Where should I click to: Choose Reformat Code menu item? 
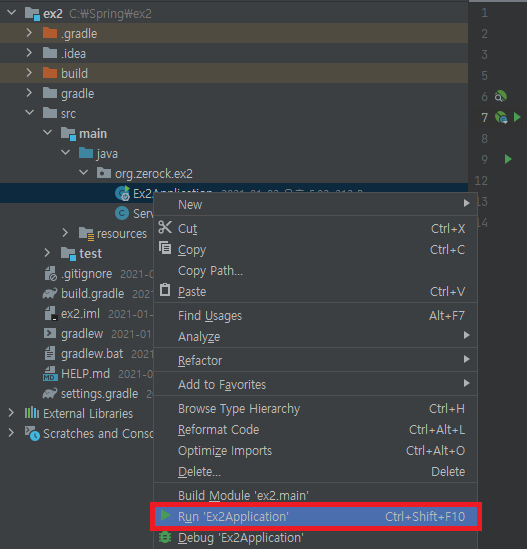[315, 430]
